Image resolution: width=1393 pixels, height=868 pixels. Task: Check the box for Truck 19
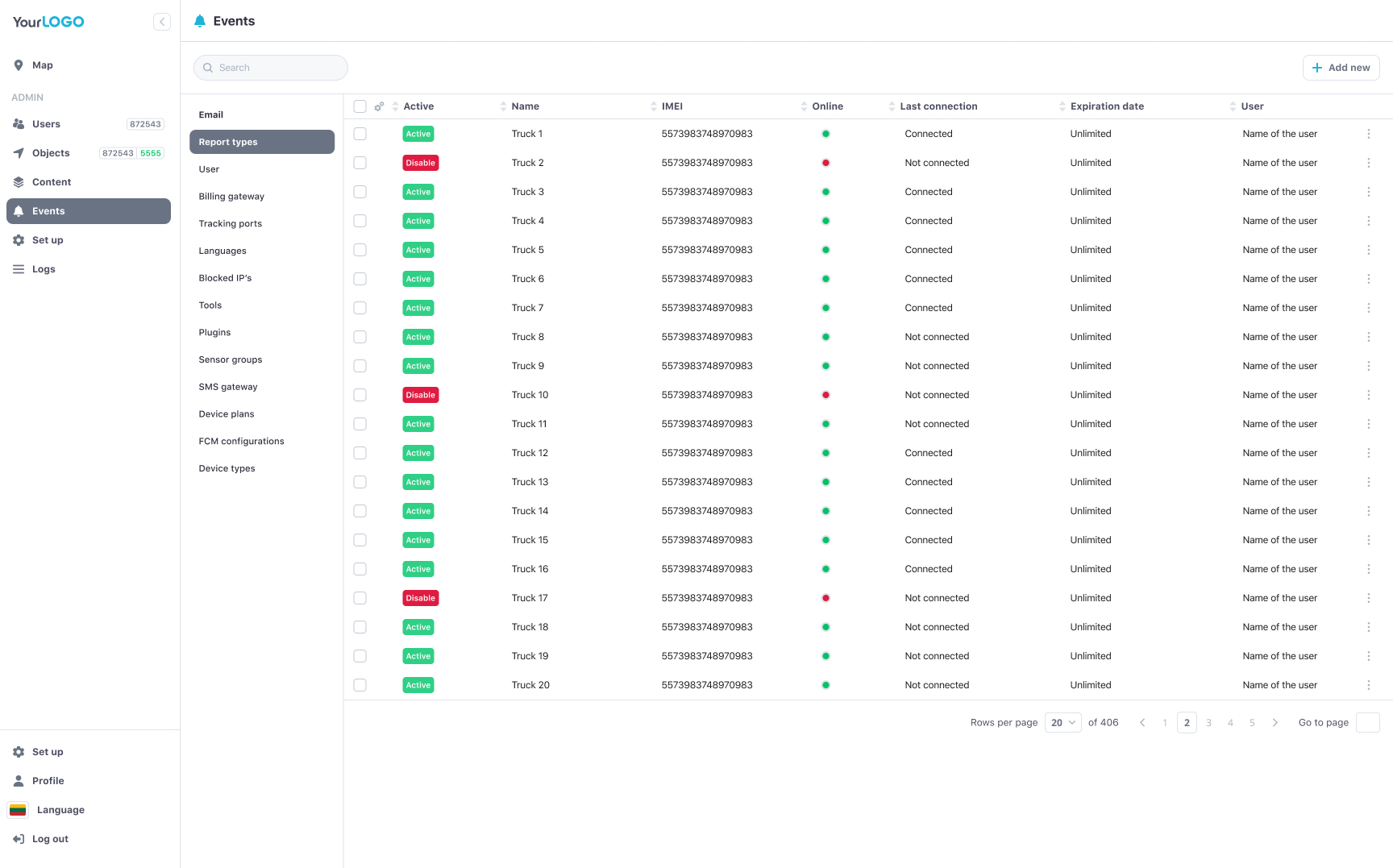[x=360, y=656]
